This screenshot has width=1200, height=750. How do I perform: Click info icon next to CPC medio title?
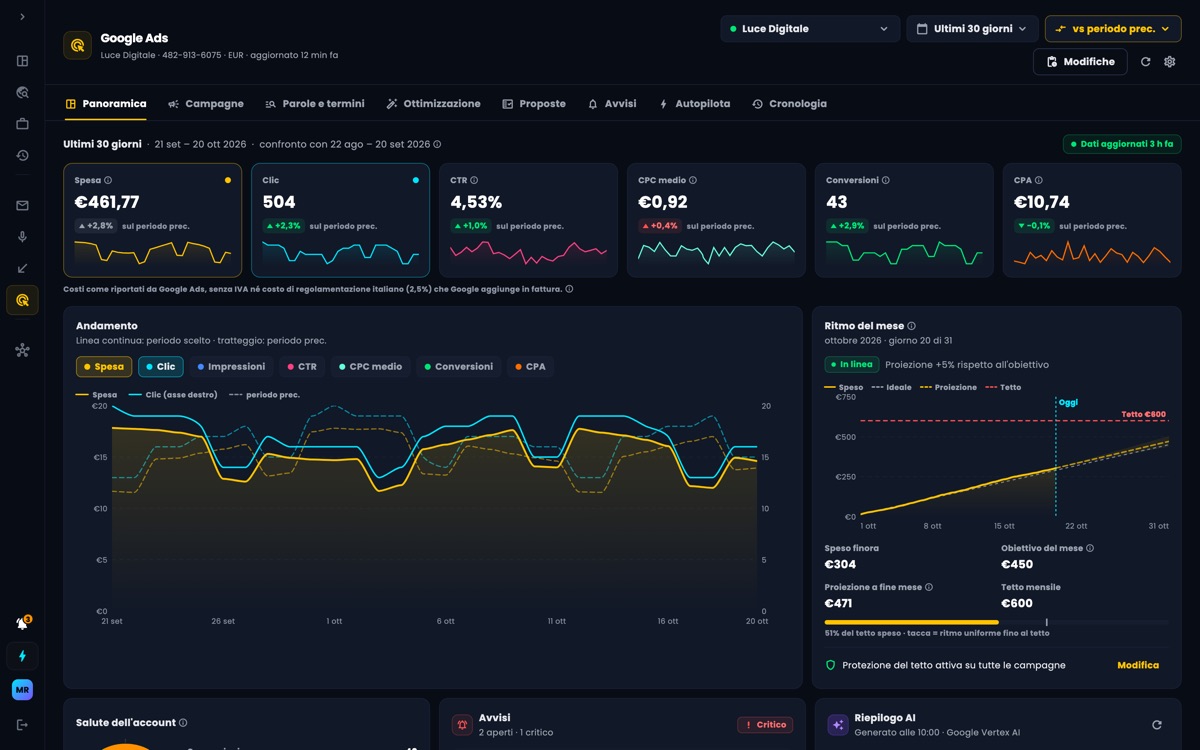(x=693, y=181)
